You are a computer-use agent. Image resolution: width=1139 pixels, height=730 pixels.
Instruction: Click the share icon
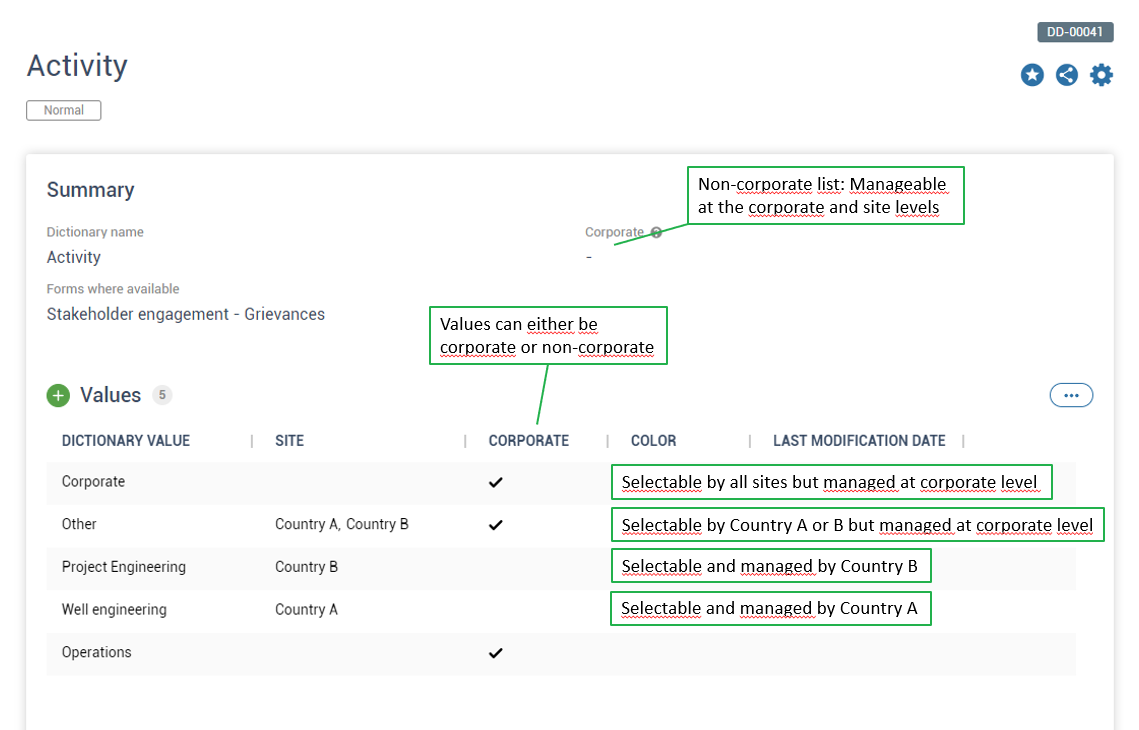(x=1067, y=75)
